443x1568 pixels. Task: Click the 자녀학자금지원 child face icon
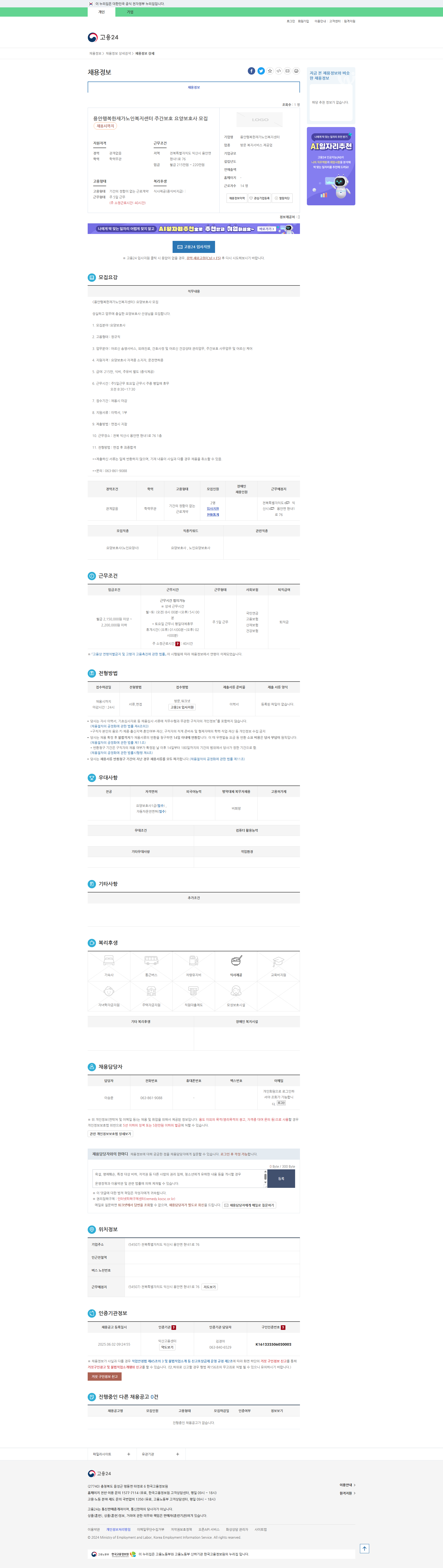click(109, 991)
